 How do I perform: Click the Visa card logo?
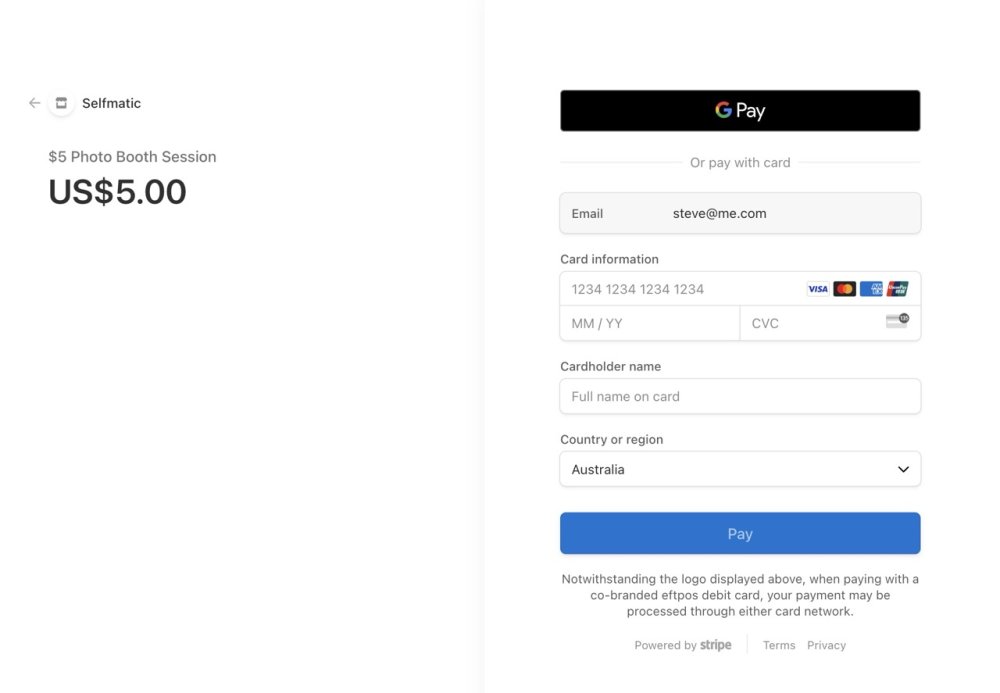pyautogui.click(x=818, y=289)
